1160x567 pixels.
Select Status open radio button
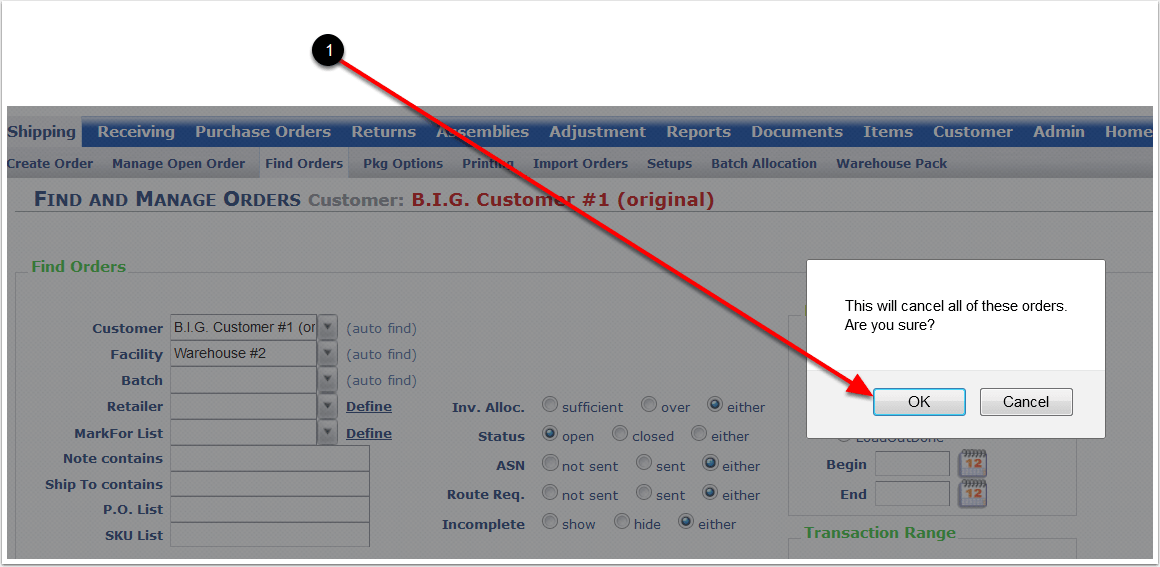point(550,434)
